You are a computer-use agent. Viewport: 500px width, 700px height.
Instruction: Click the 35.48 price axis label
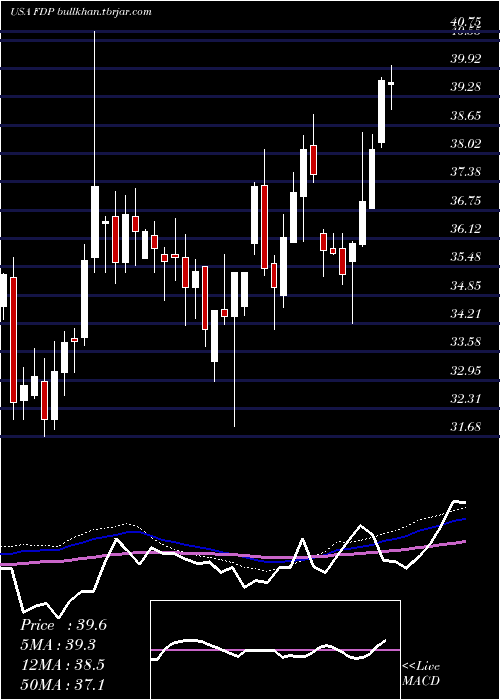(x=466, y=257)
